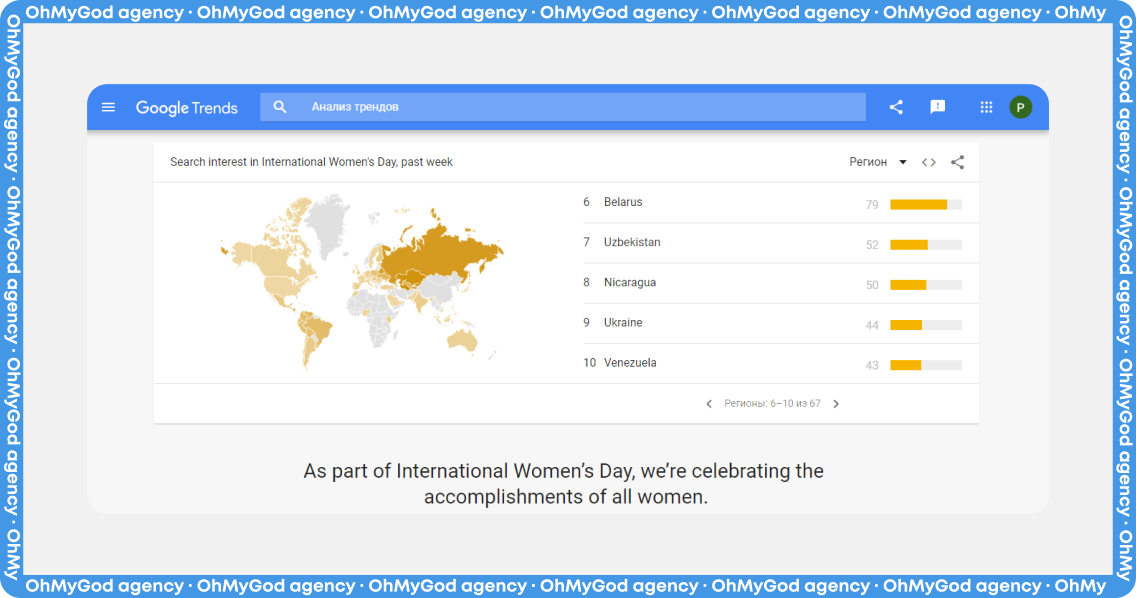The width and height of the screenshot is (1136, 598).
Task: Go to next regions page
Action: 836,404
